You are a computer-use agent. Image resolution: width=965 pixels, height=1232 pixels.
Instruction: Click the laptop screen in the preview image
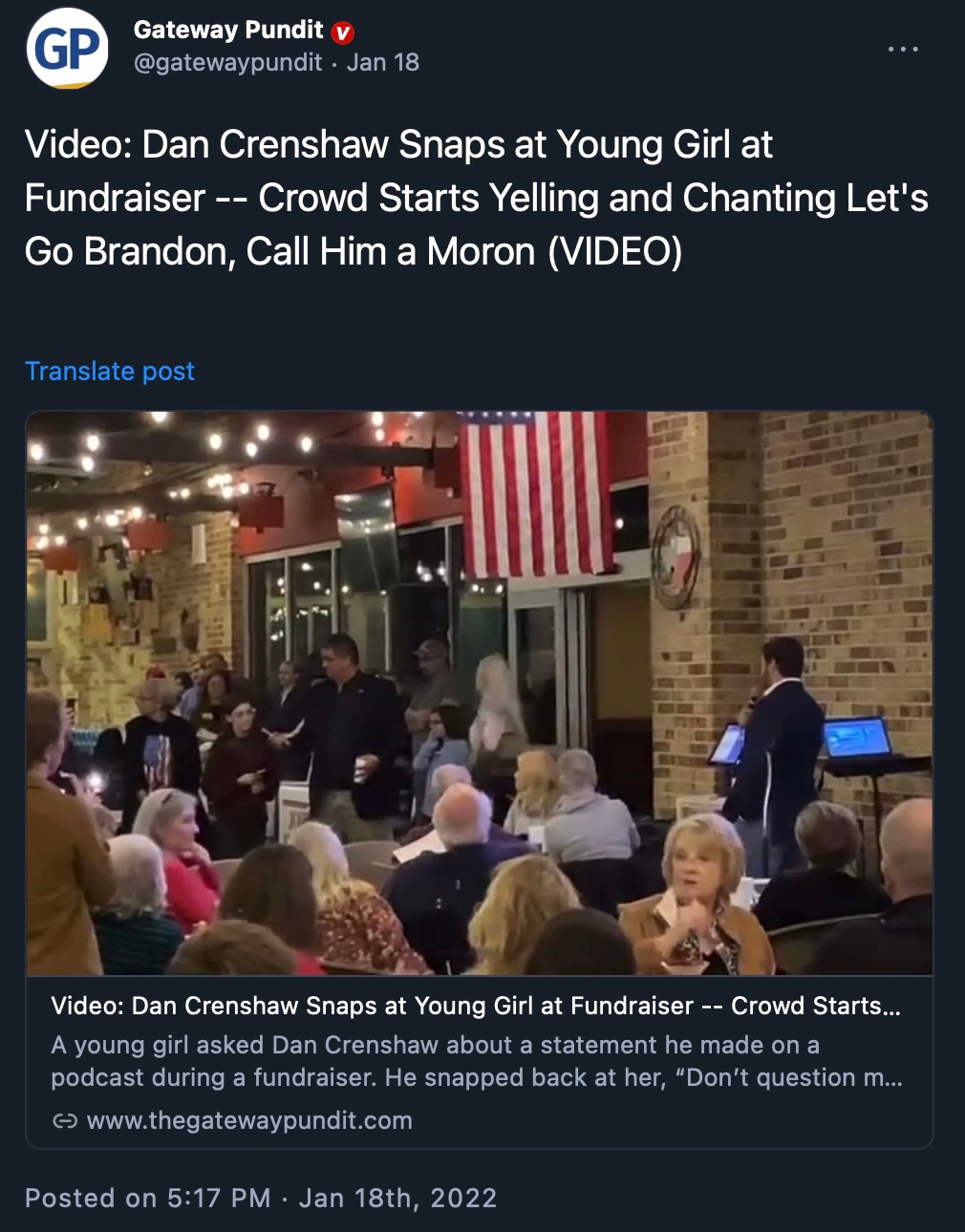pos(857,738)
